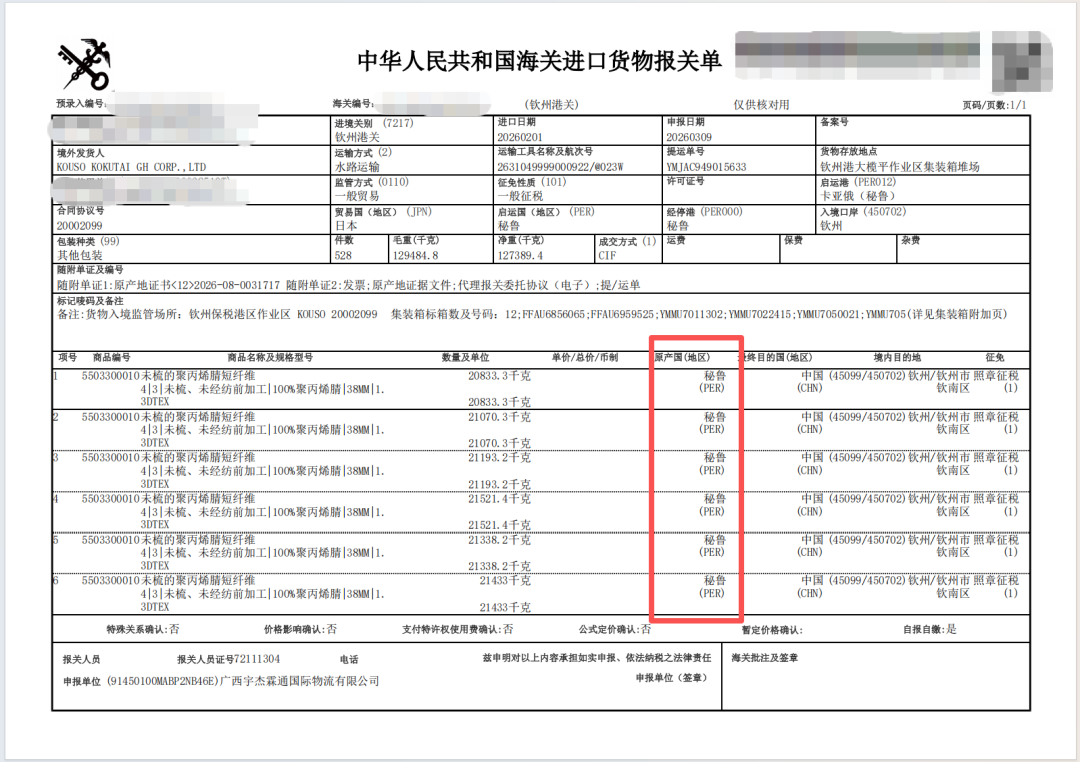
Task: Click 公式定价确认:否
Action: [614, 629]
